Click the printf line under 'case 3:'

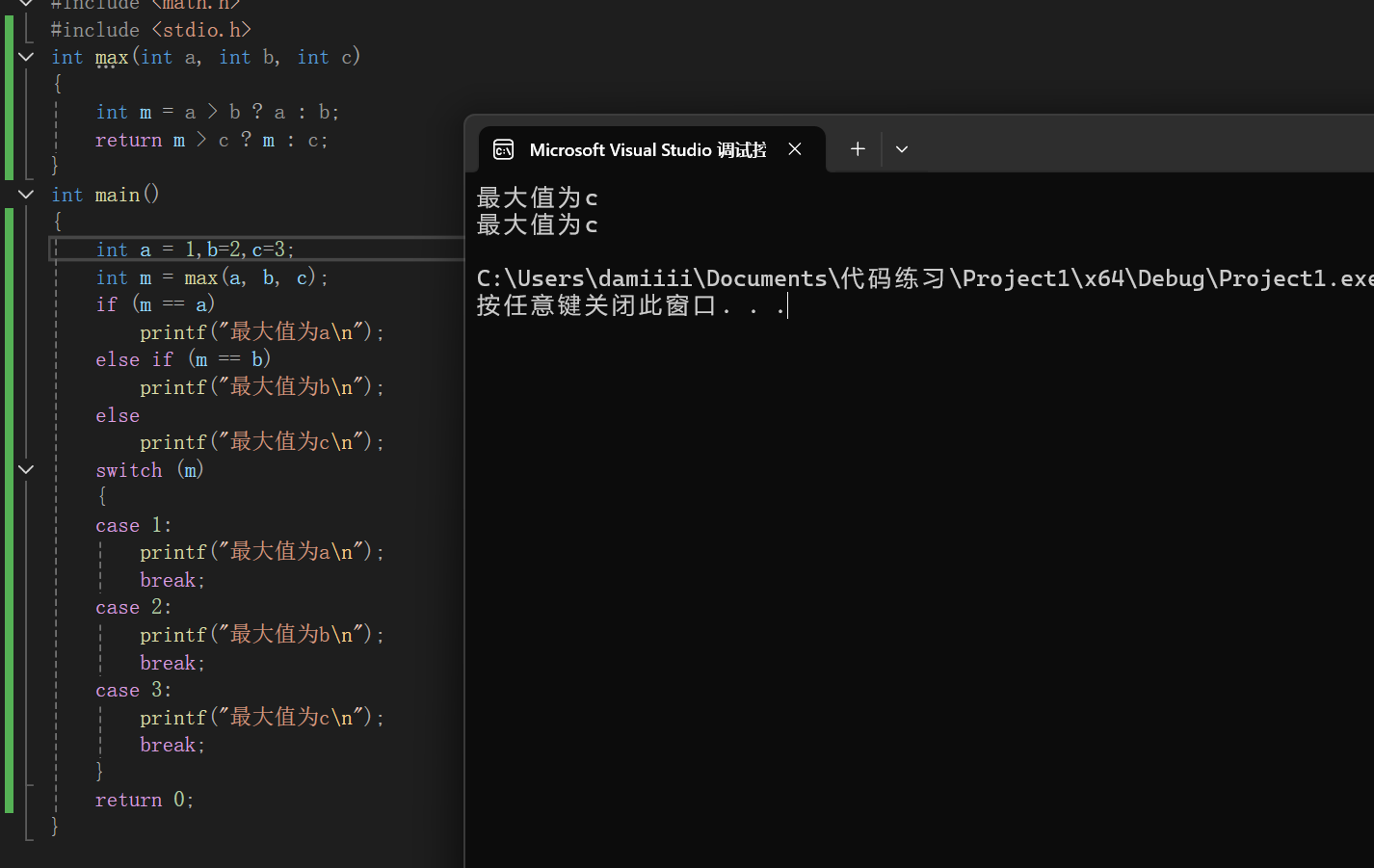(262, 717)
